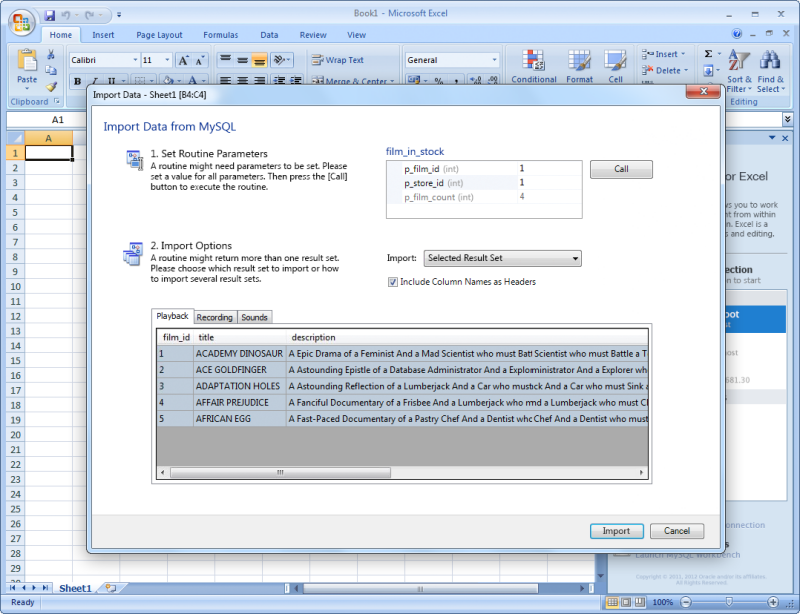Click the Zoom In plus button
The height and width of the screenshot is (614, 800).
pos(772,602)
